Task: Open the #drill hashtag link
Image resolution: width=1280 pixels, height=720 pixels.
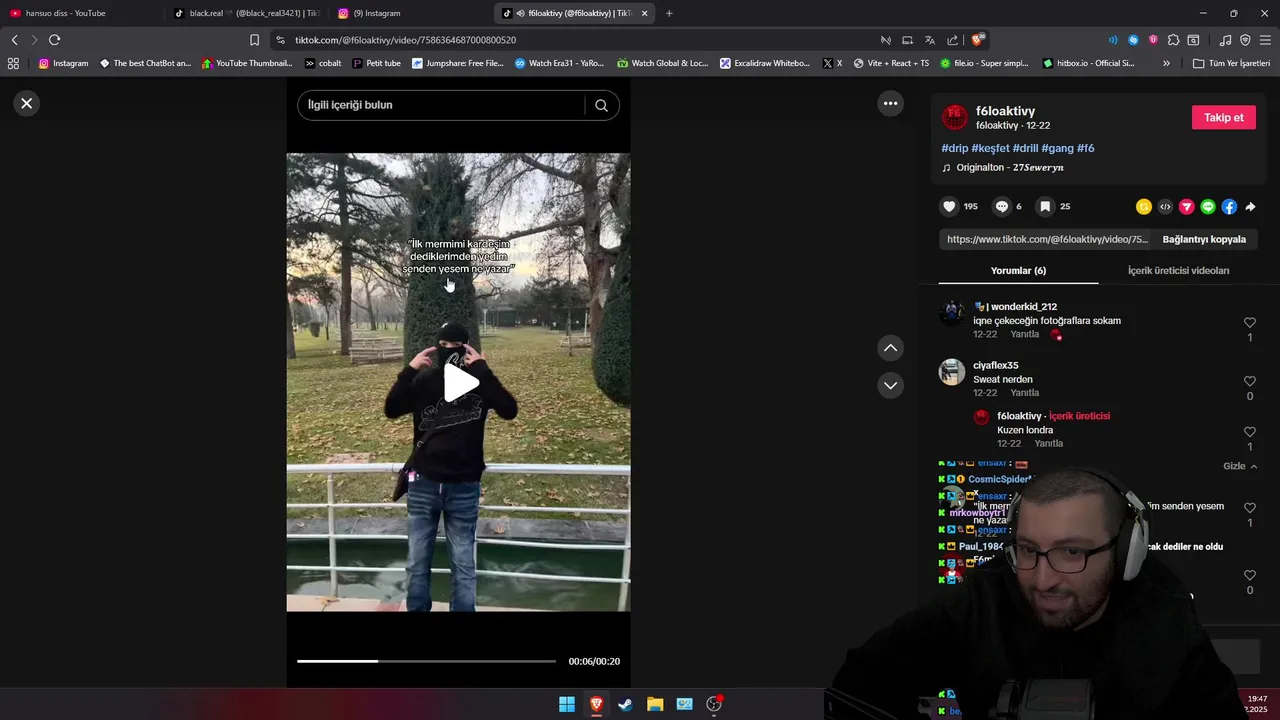Action: click(1025, 148)
